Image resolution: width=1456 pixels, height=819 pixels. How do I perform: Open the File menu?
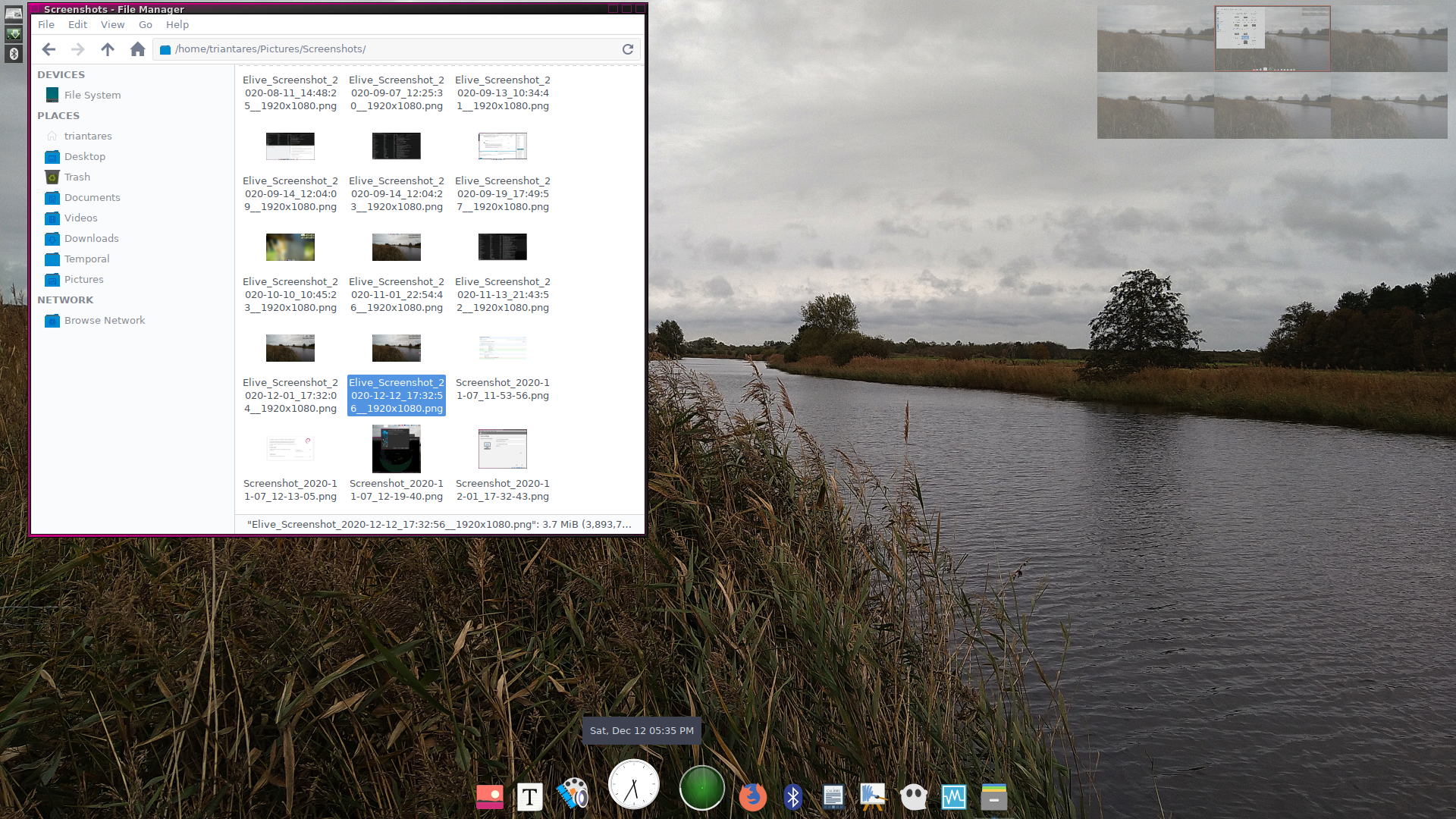[x=45, y=24]
